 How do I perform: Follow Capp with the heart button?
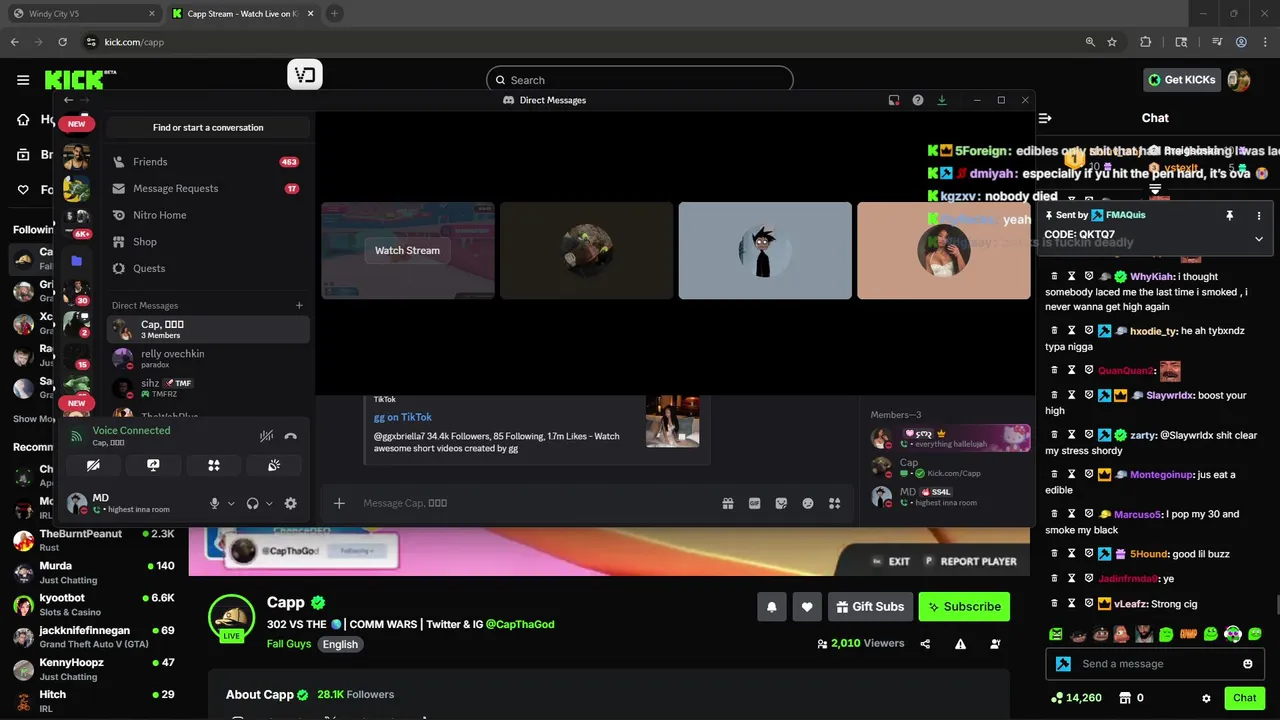(x=807, y=606)
